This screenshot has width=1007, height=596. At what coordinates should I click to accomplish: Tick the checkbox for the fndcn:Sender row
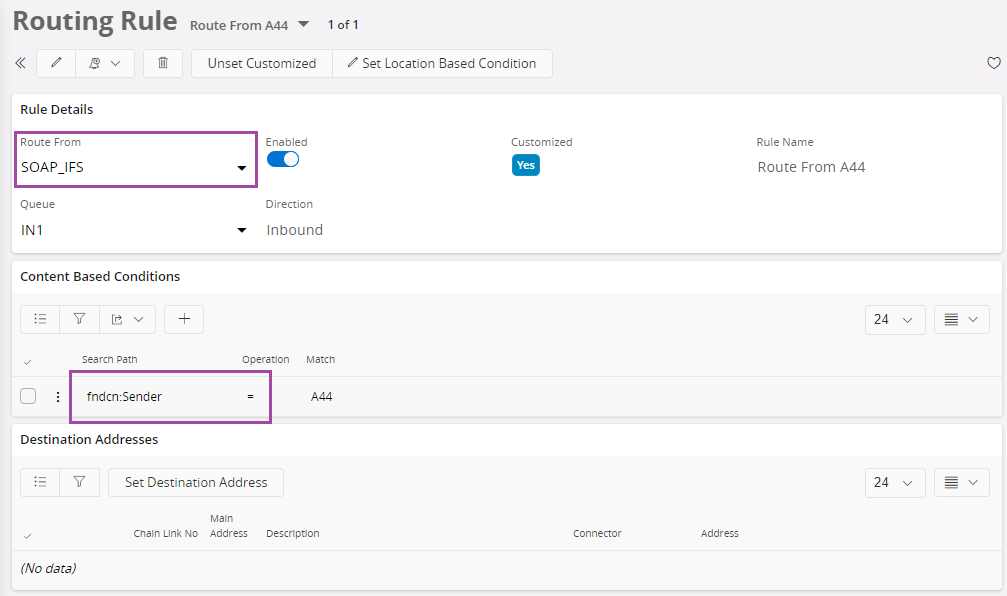pos(28,397)
